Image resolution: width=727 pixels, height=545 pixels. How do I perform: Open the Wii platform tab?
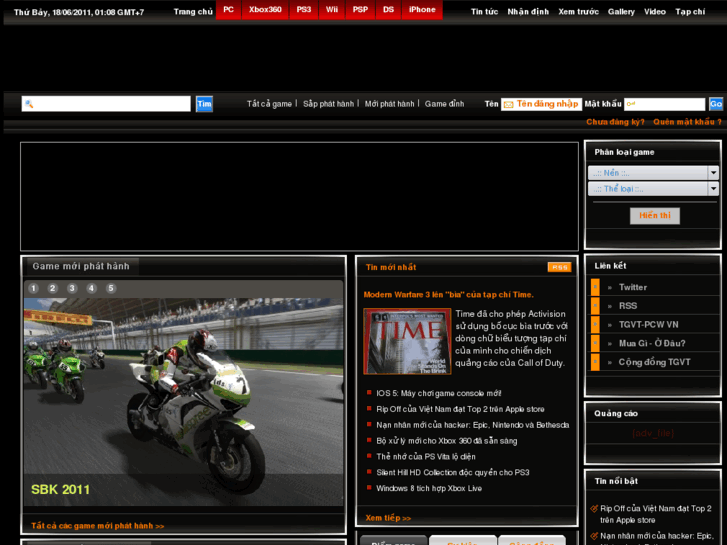(332, 10)
